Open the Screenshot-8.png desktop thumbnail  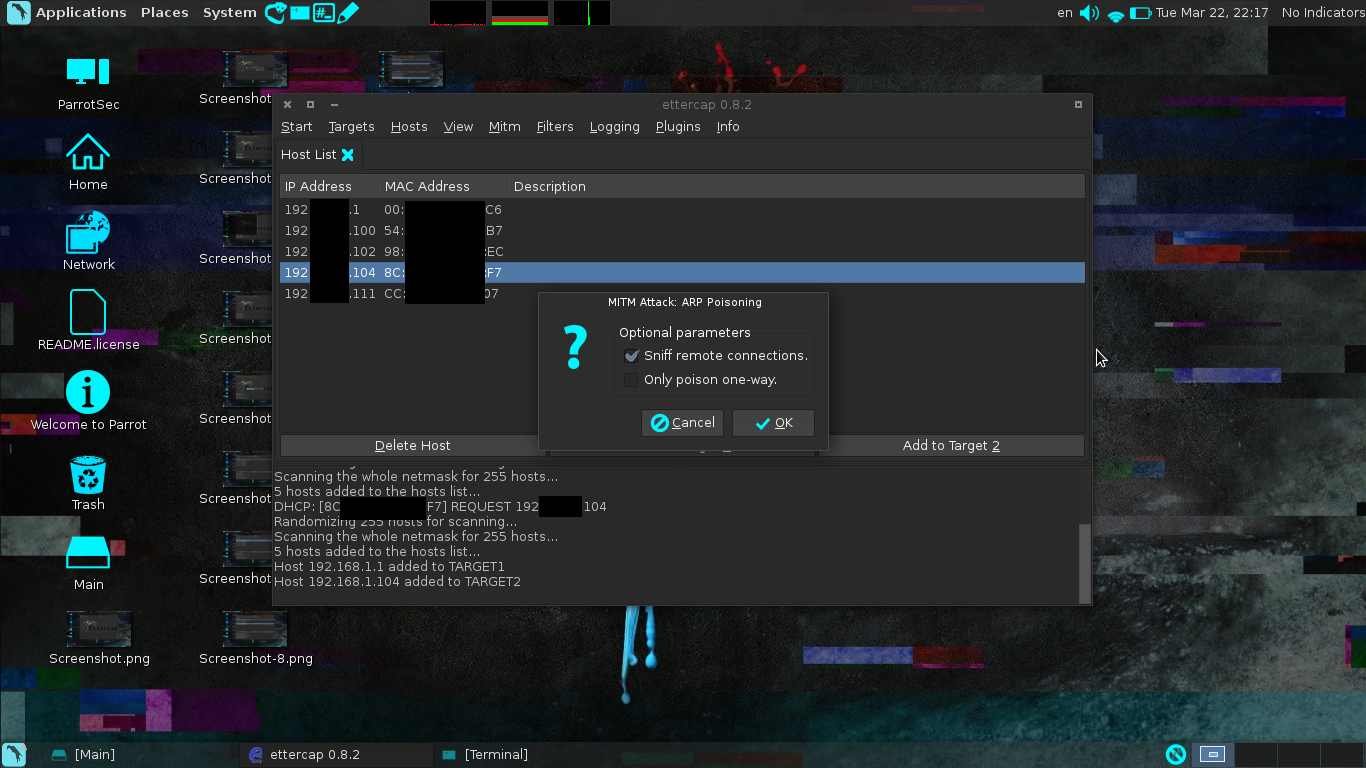tap(255, 637)
